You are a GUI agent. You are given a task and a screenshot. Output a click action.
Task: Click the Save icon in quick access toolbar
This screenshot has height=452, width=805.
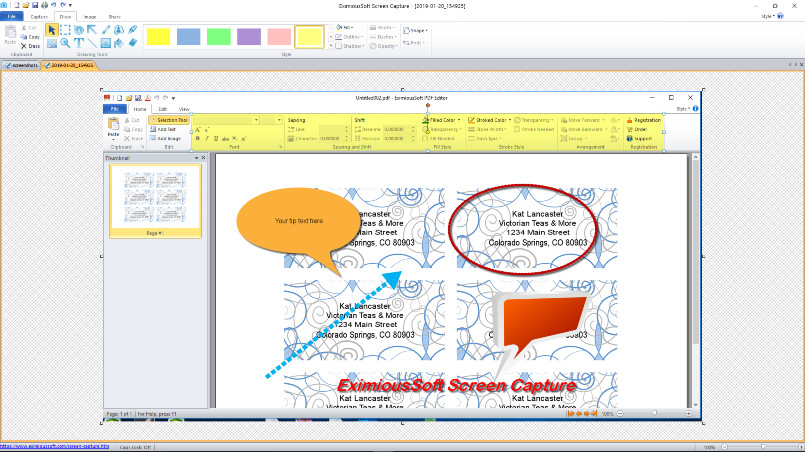[x=35, y=5]
